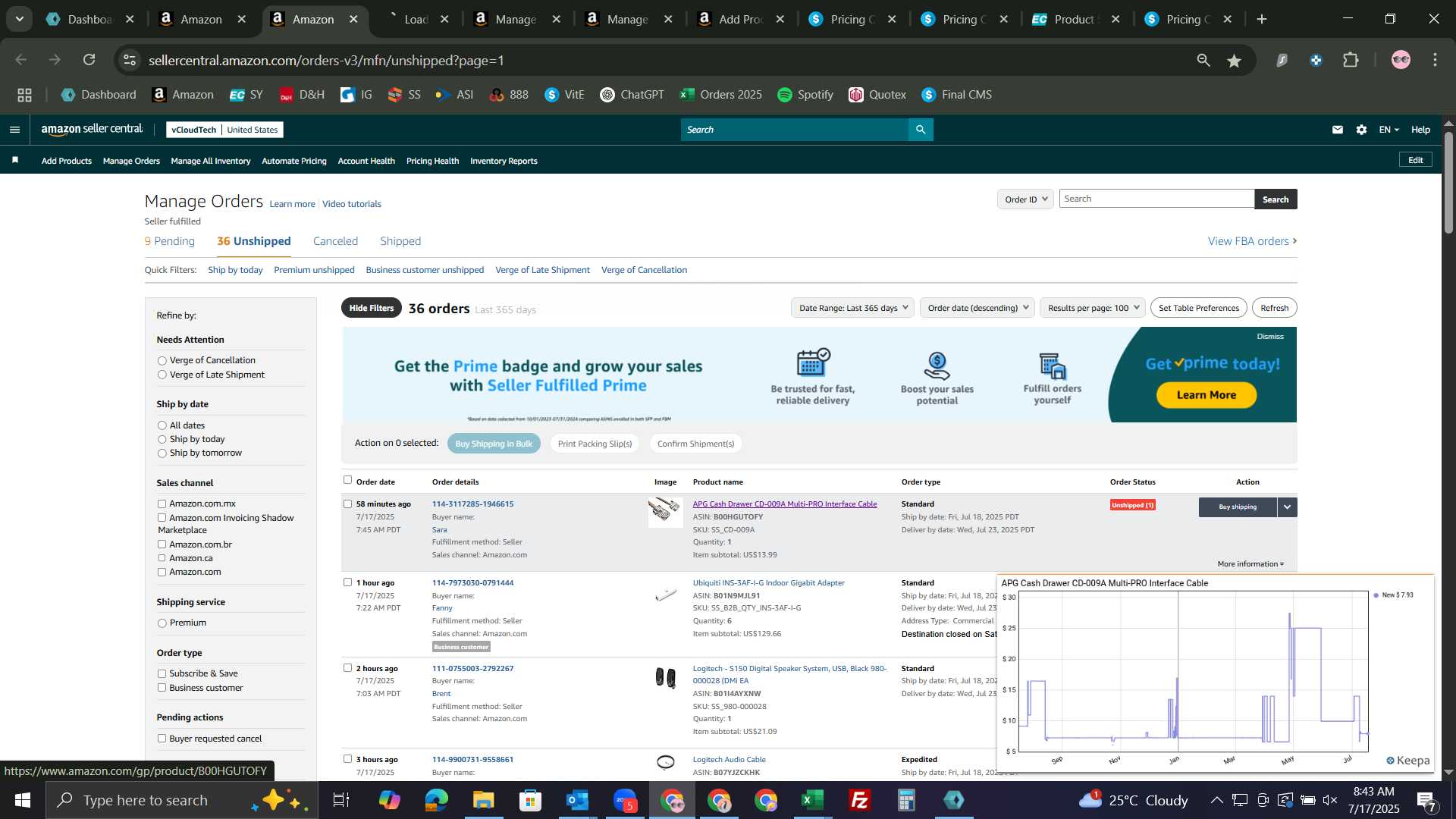This screenshot has width=1456, height=819.
Task: Bookmark this page with the star icon
Action: (1235, 61)
